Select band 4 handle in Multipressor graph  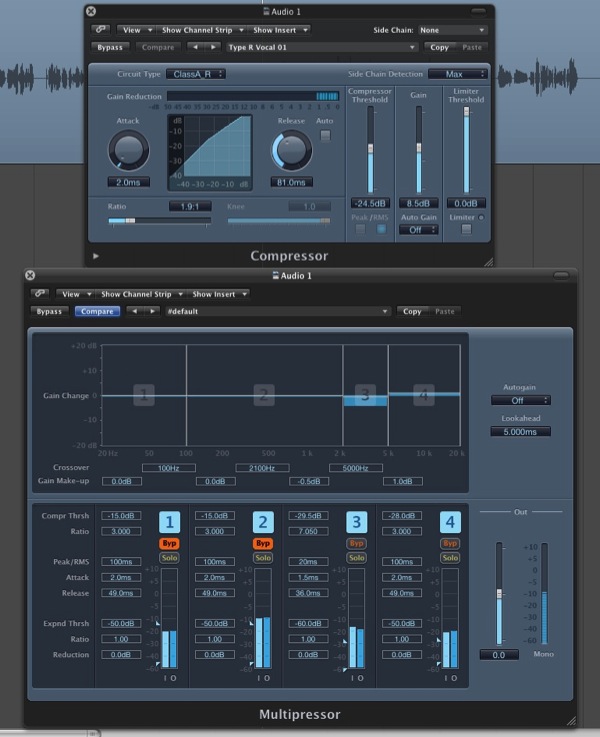(x=423, y=395)
